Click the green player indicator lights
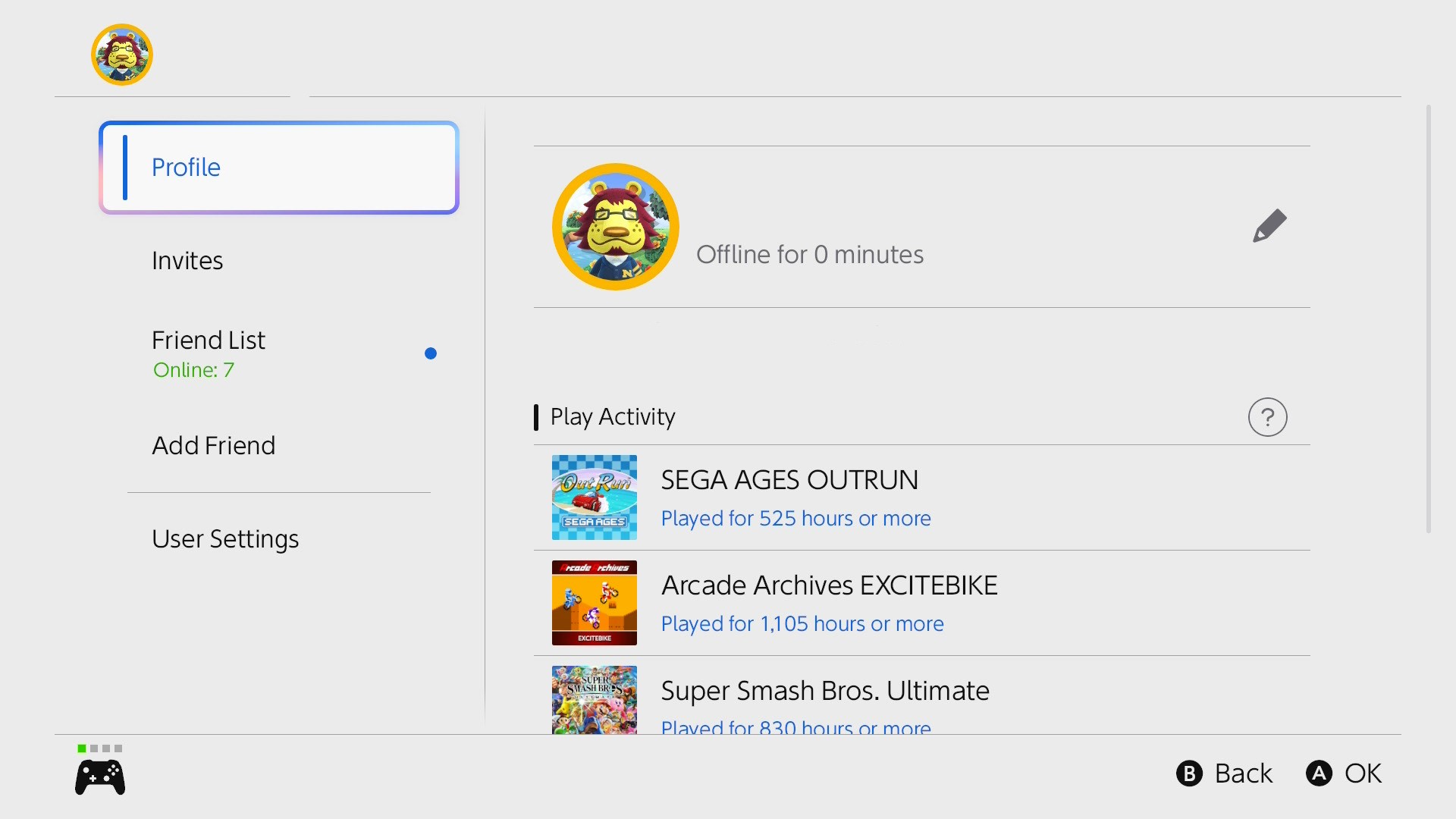Viewport: 1456px width, 819px height. click(100, 748)
